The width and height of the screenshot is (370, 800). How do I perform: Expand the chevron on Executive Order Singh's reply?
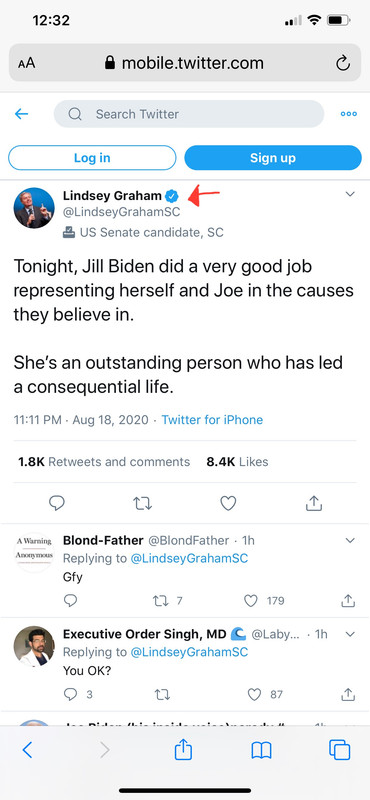pyautogui.click(x=350, y=634)
